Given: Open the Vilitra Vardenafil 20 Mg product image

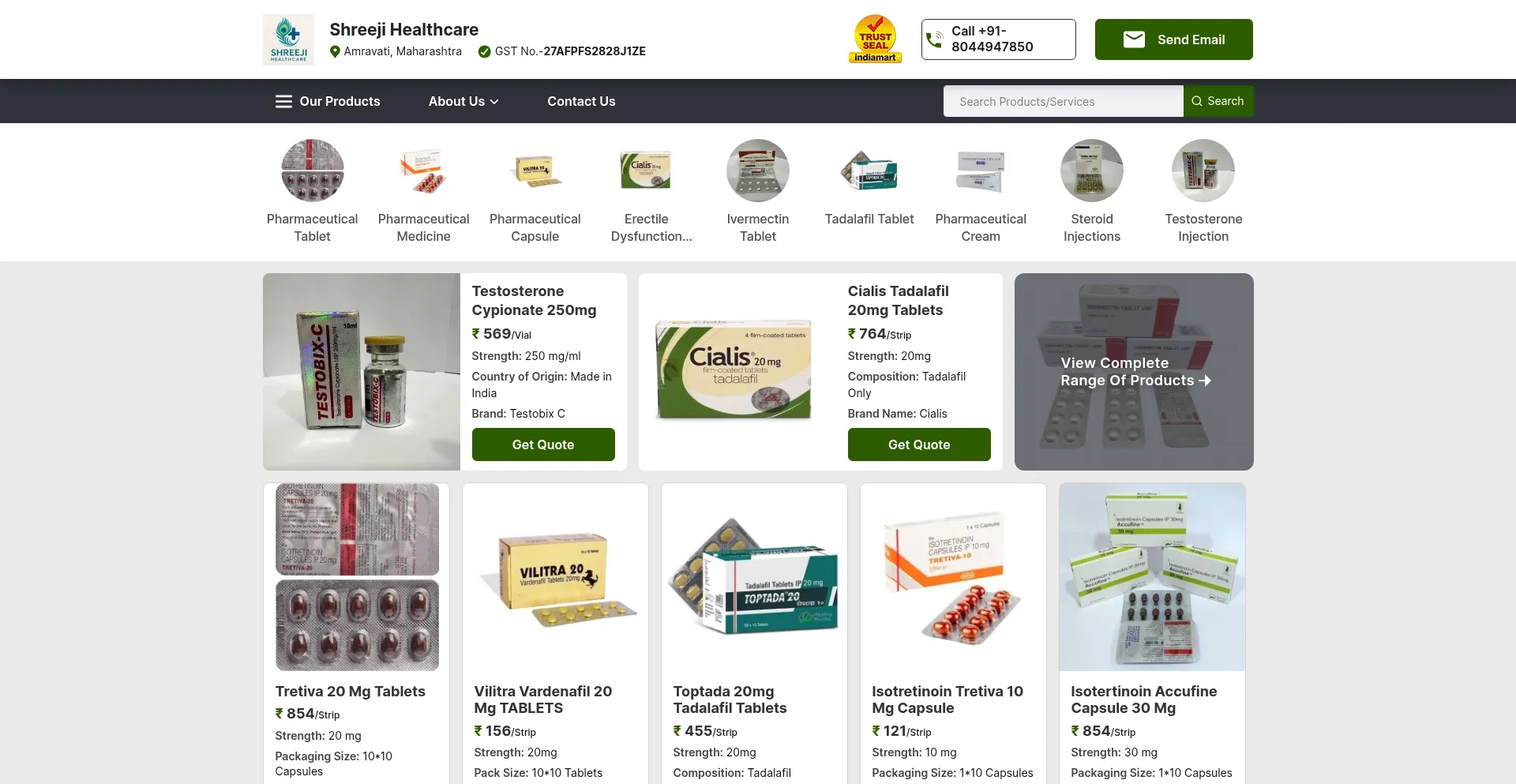Looking at the screenshot, I should (555, 577).
